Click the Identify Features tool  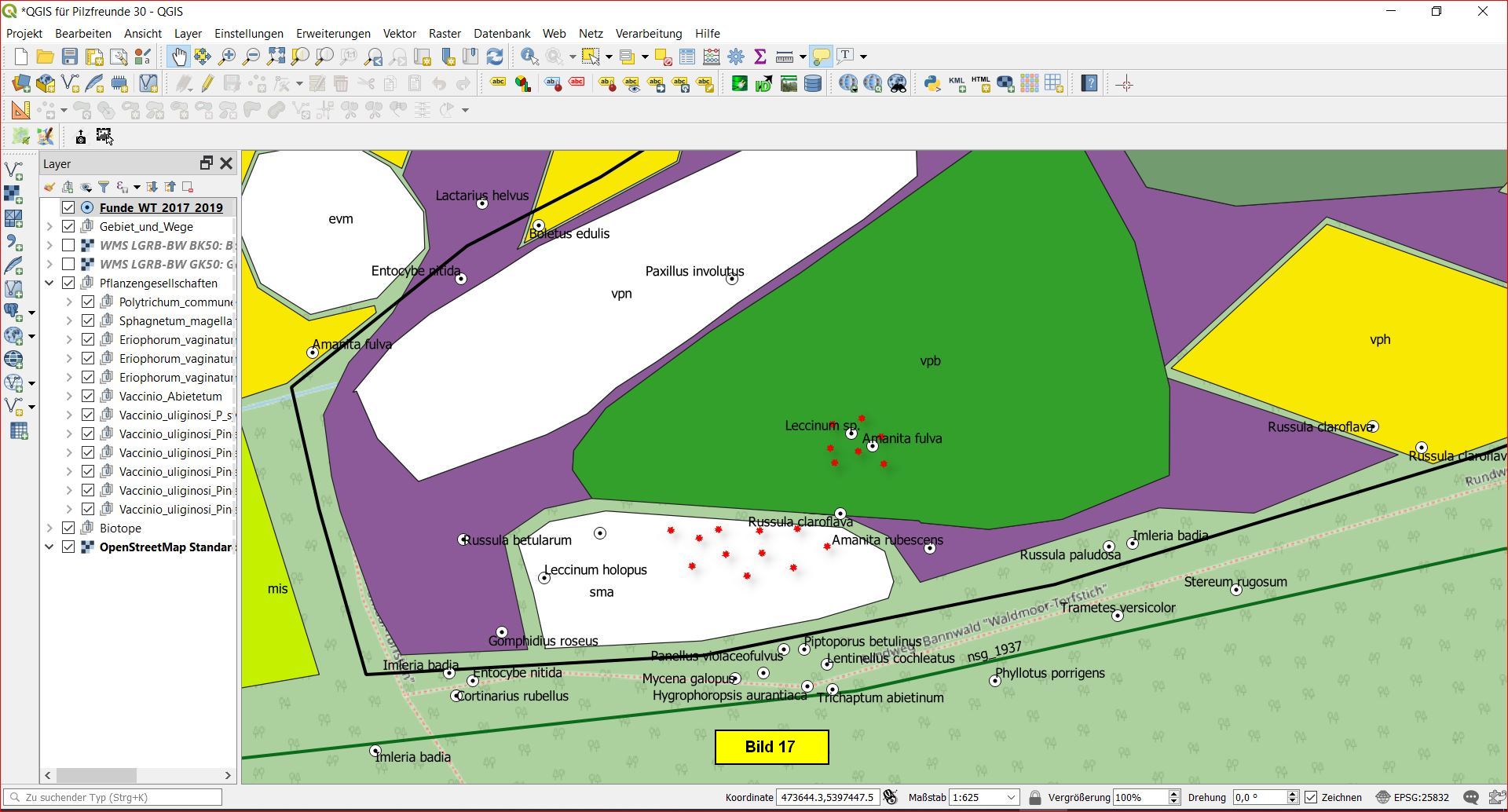point(529,57)
